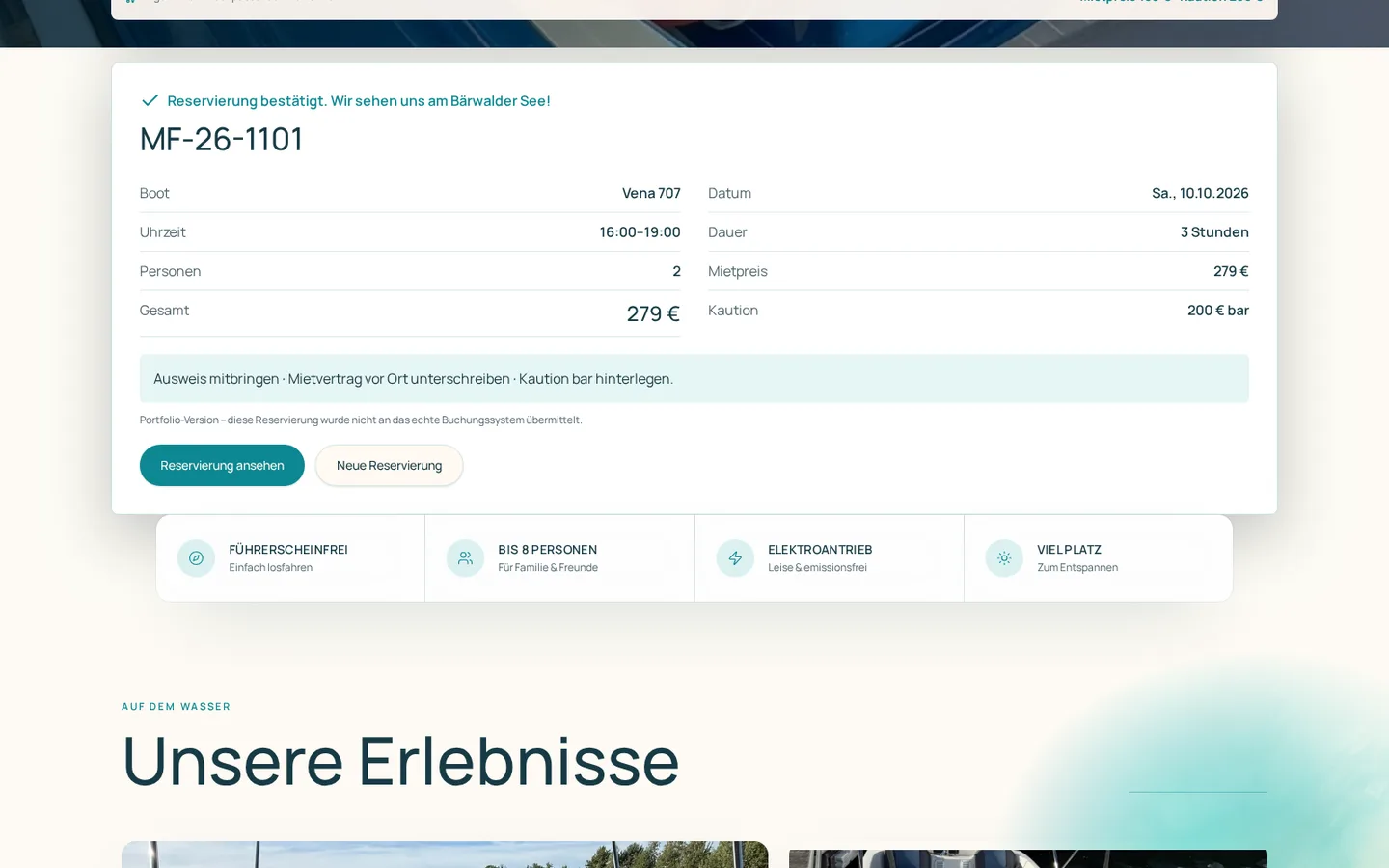Click the 'Zum Entspannen' subtitle
This screenshot has height=868, width=1389.
click(x=1077, y=568)
